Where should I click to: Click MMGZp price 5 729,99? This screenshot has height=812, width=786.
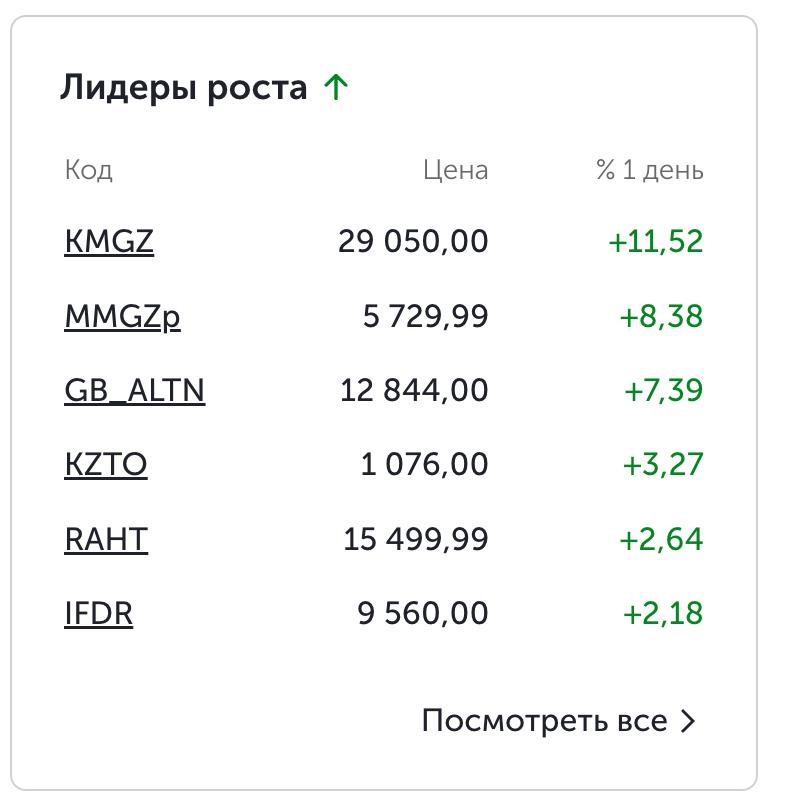pyautogui.click(x=425, y=317)
